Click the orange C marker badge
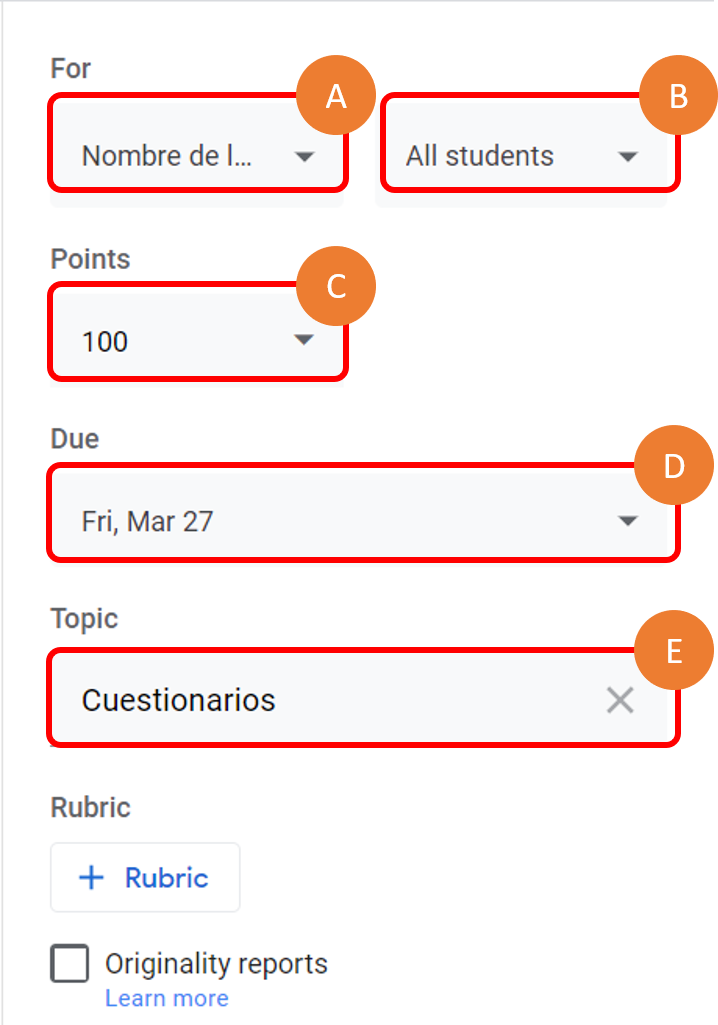Viewport: 718px width, 1025px height. (x=336, y=286)
